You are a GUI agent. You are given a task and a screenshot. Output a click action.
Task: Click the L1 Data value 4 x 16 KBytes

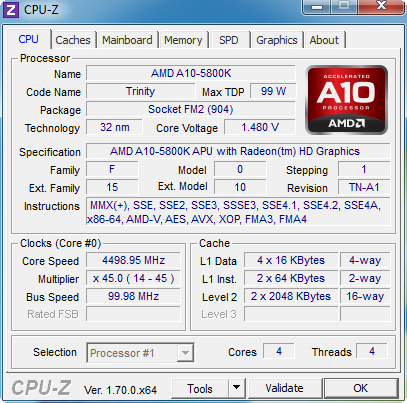[291, 260]
